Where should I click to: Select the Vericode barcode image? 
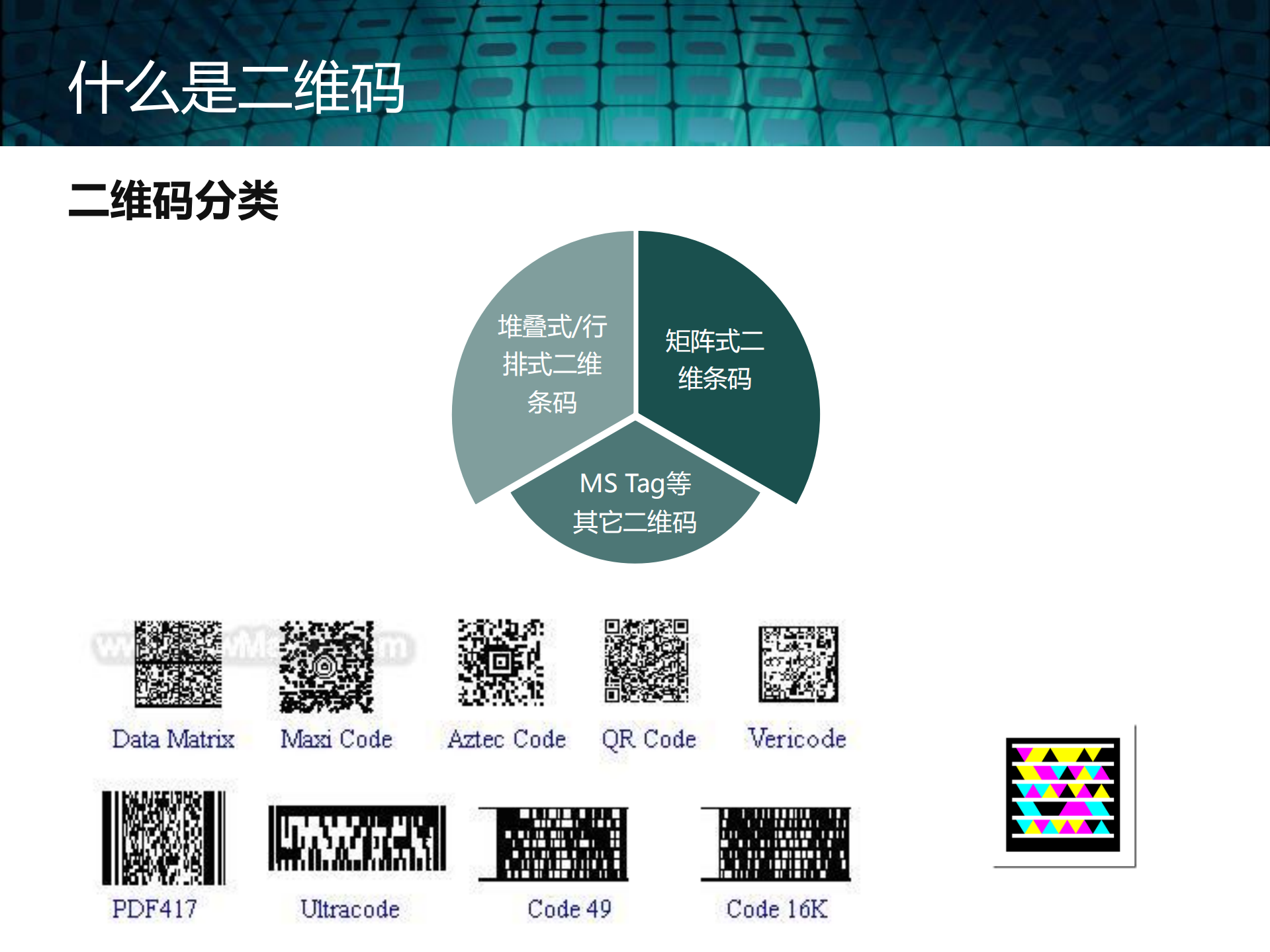tap(798, 665)
